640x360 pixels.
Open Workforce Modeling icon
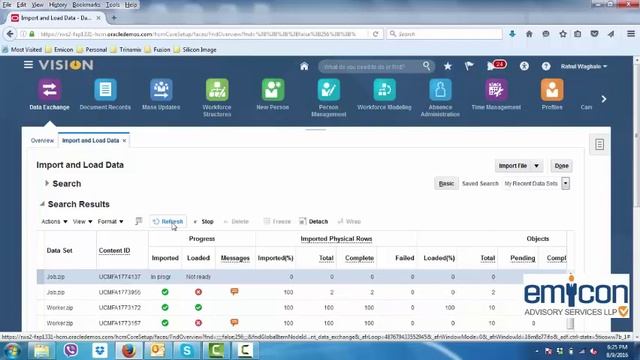384,89
